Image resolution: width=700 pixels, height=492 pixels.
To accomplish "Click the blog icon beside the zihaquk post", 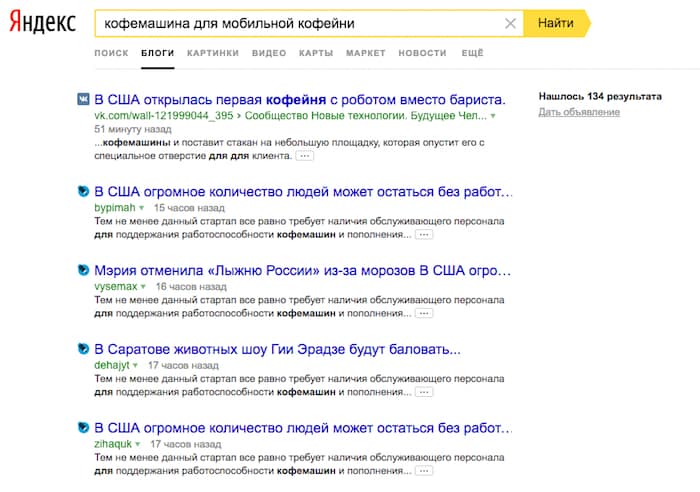I will click(x=84, y=428).
